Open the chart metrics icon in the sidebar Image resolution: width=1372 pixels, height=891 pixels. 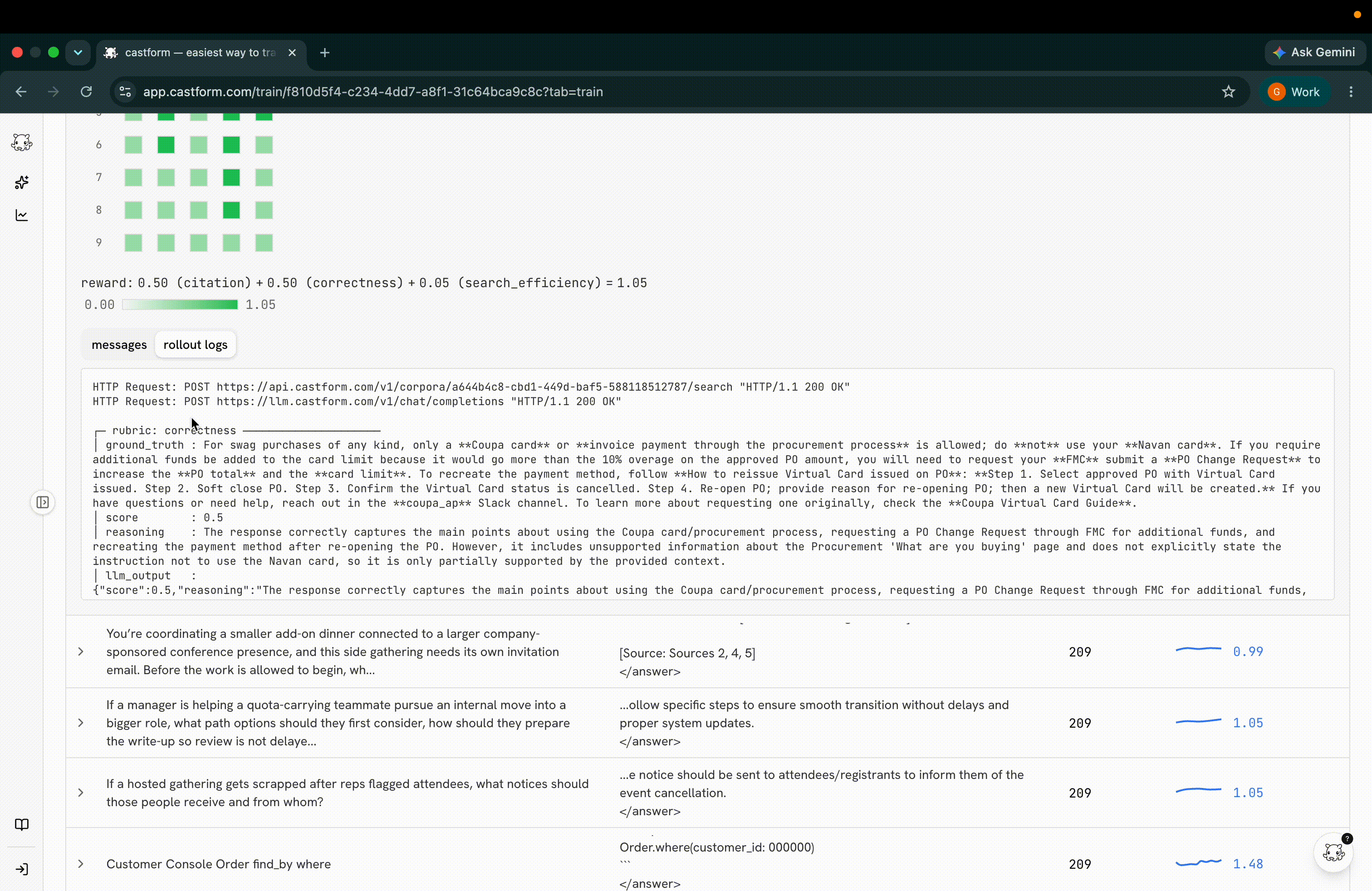click(22, 215)
